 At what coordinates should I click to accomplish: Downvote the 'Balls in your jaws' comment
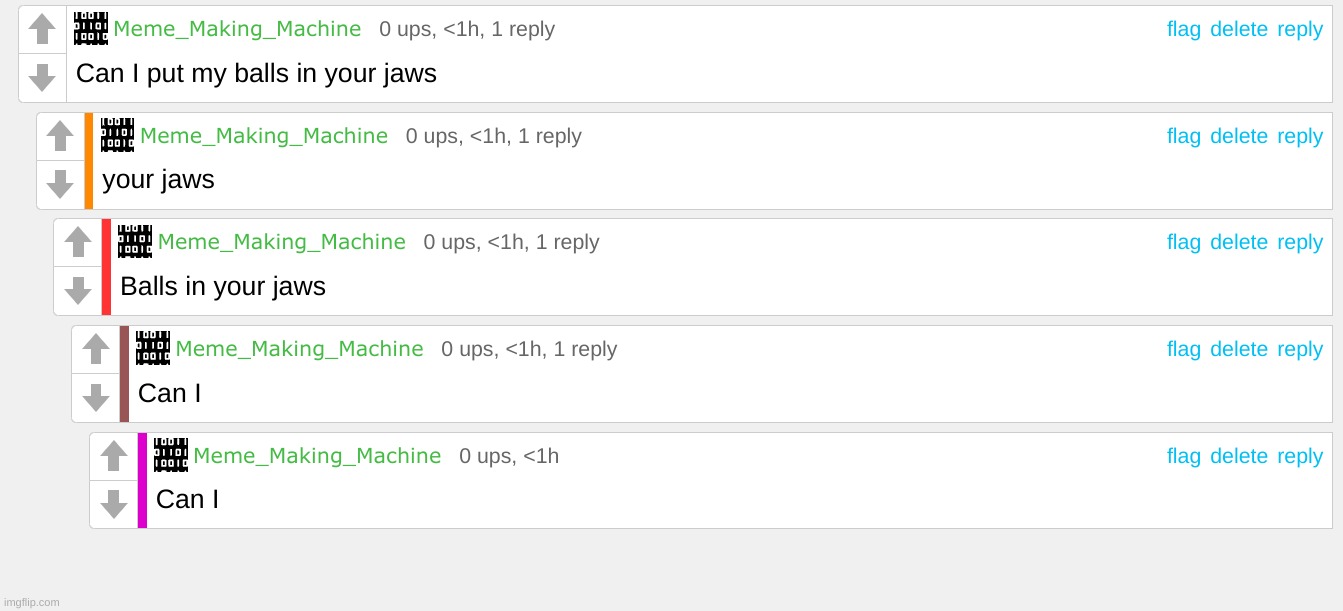coord(78,290)
